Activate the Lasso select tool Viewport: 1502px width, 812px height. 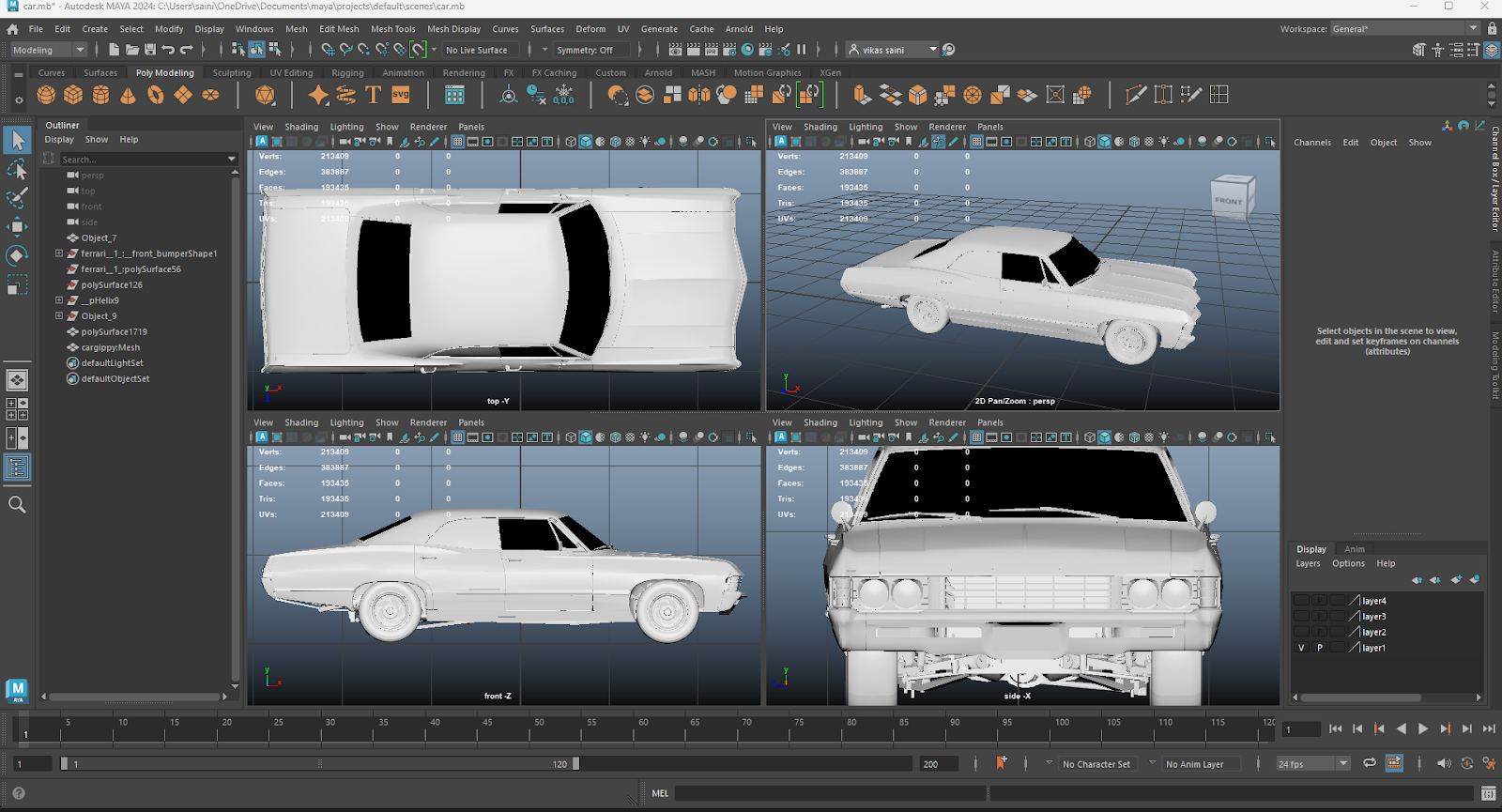tap(18, 170)
